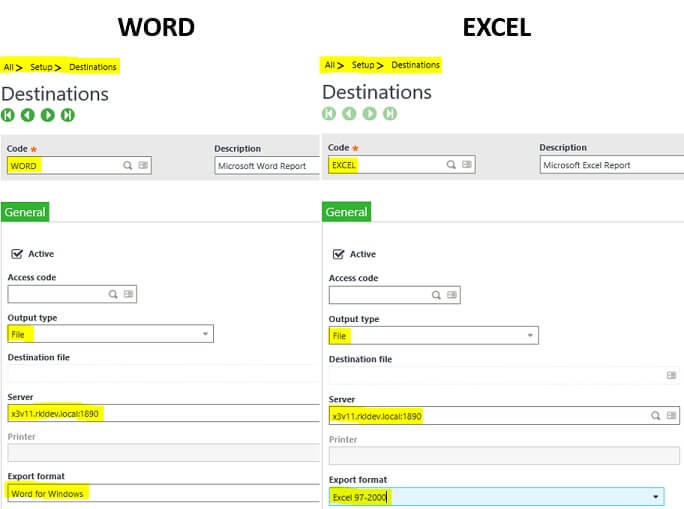The width and height of the screenshot is (684, 509).
Task: Search icon in EXCEL Server field
Action: pos(656,416)
